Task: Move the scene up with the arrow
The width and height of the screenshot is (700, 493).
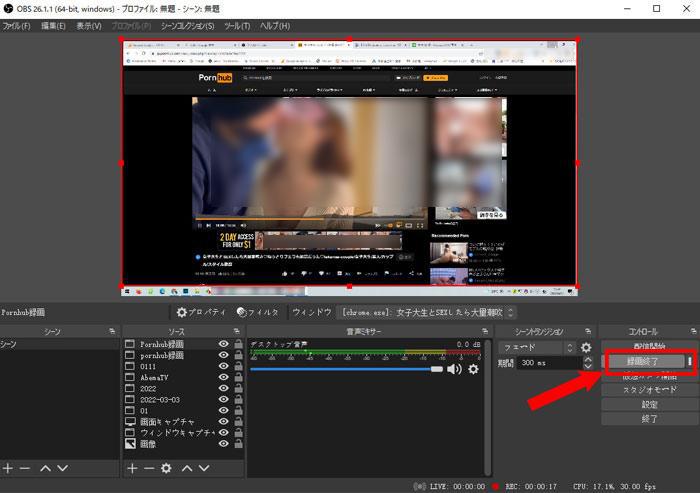Action: click(x=46, y=468)
